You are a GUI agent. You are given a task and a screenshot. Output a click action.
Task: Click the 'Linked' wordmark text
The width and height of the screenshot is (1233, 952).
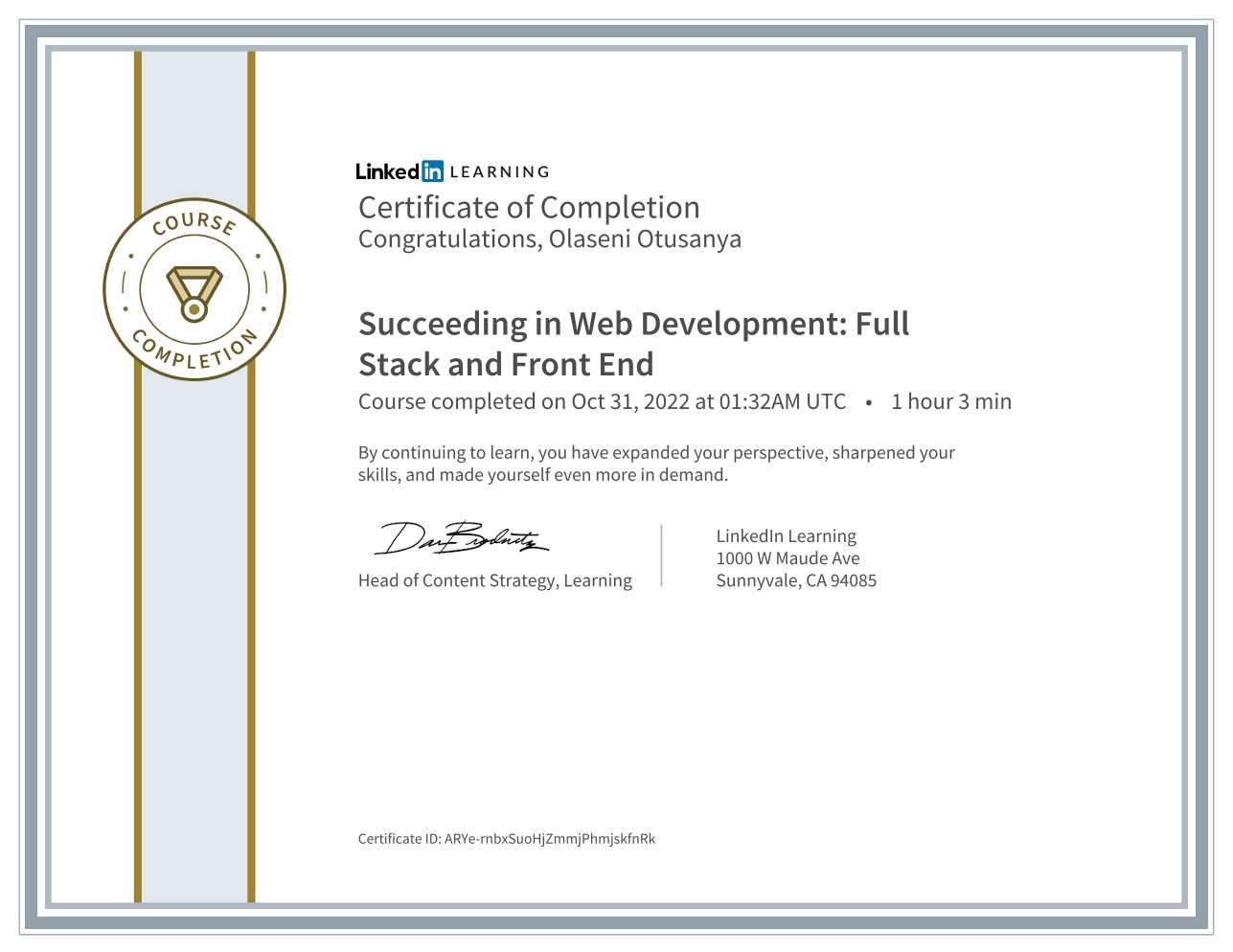click(387, 171)
